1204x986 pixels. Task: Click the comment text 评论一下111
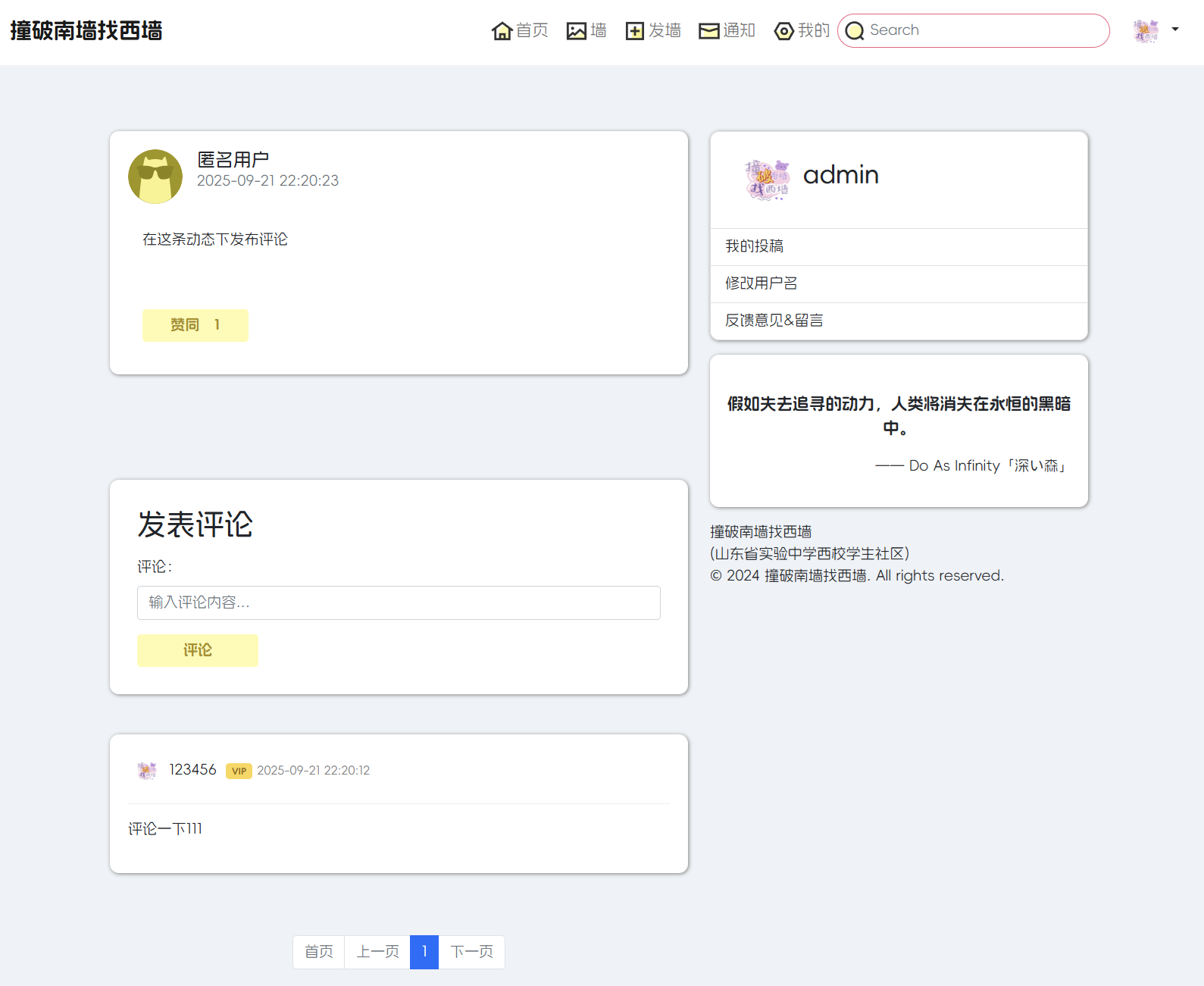[x=165, y=829]
